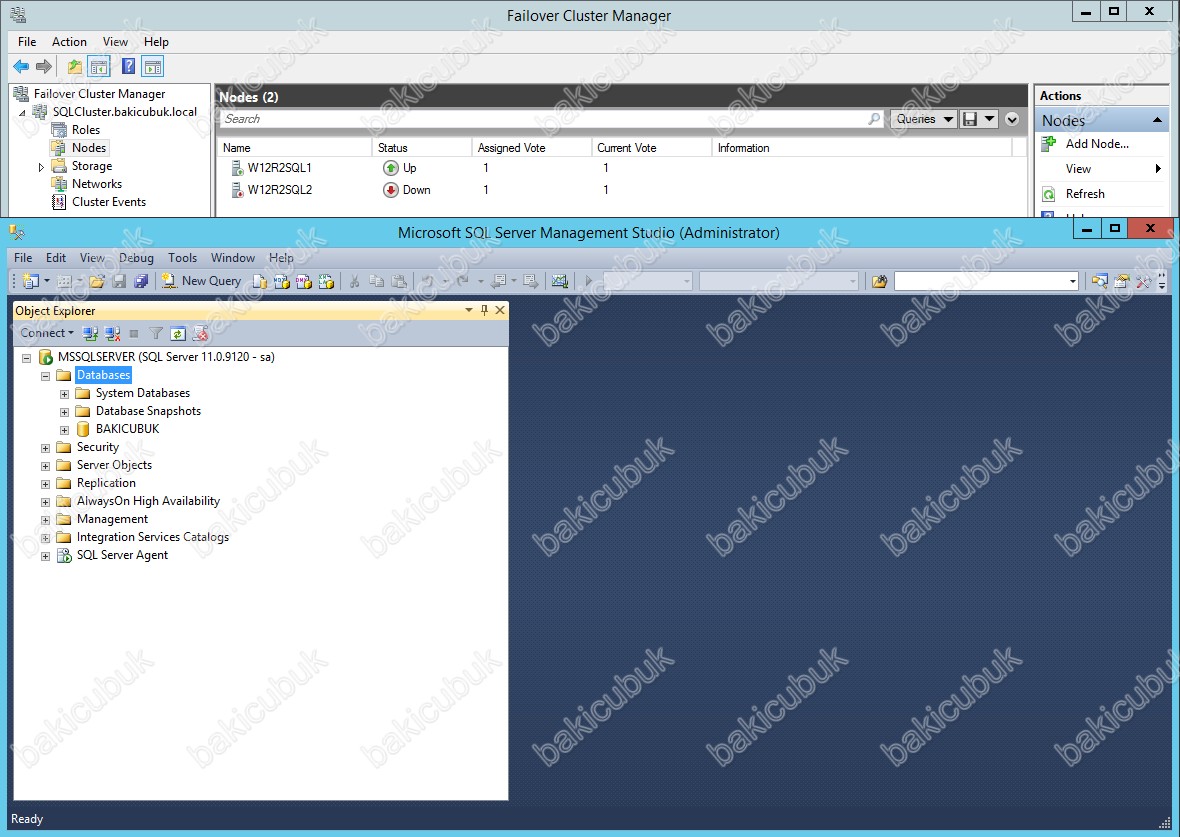Click the Database Engine Query icon

pyautogui.click(x=260, y=282)
